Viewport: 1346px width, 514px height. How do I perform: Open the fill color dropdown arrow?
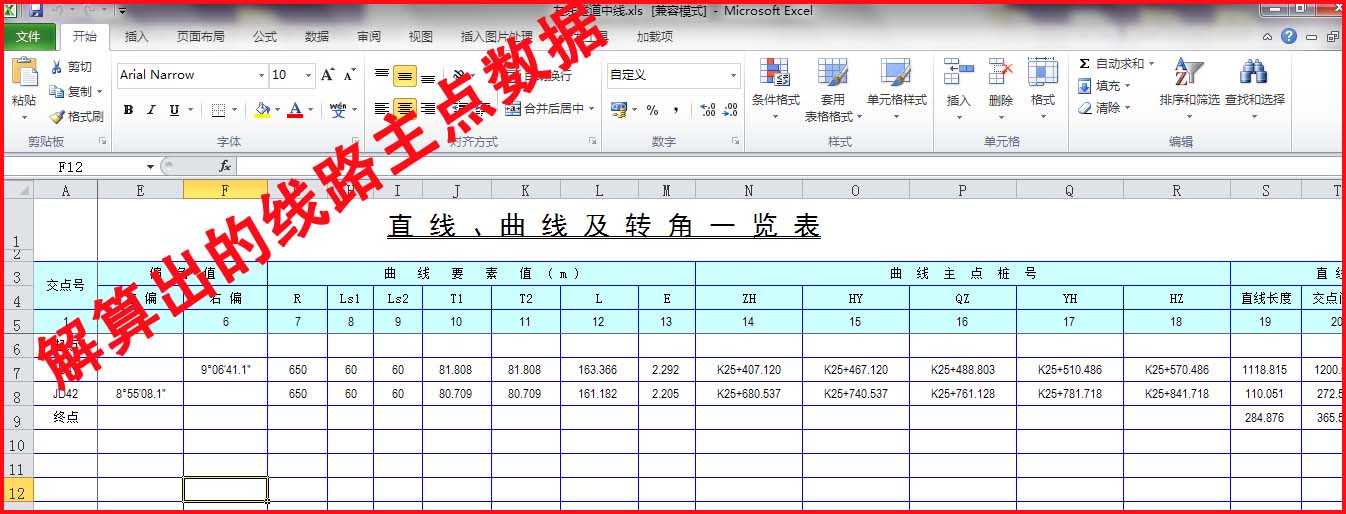pos(277,110)
